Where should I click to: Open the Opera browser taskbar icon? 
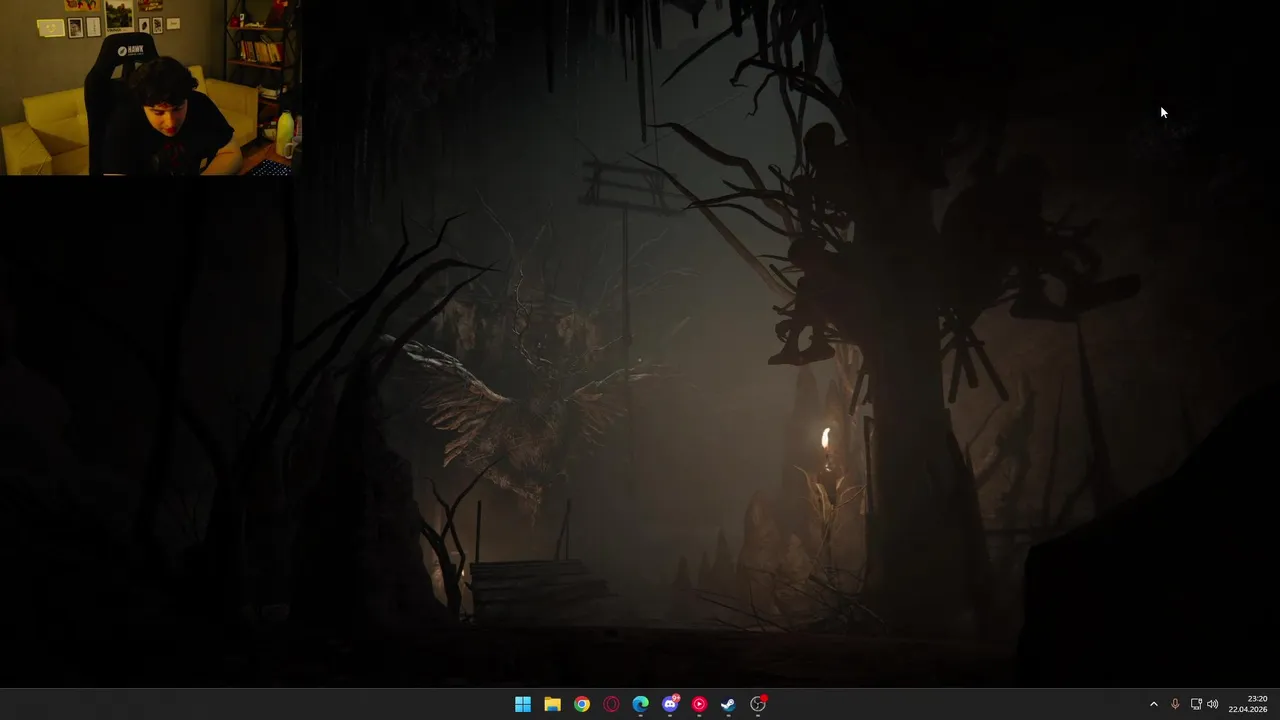(x=611, y=704)
